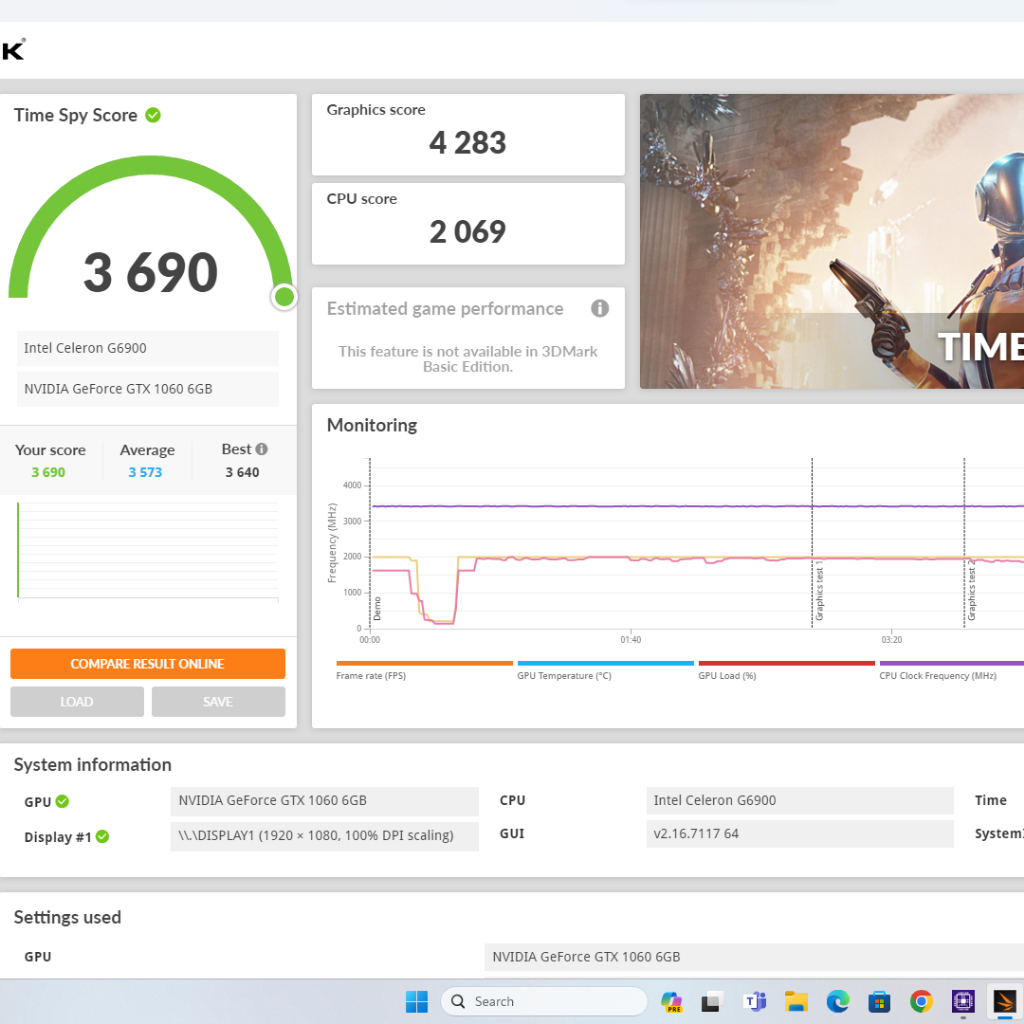Open the Windows Start menu
Screen dimensions: 1024x1024
(x=417, y=1001)
